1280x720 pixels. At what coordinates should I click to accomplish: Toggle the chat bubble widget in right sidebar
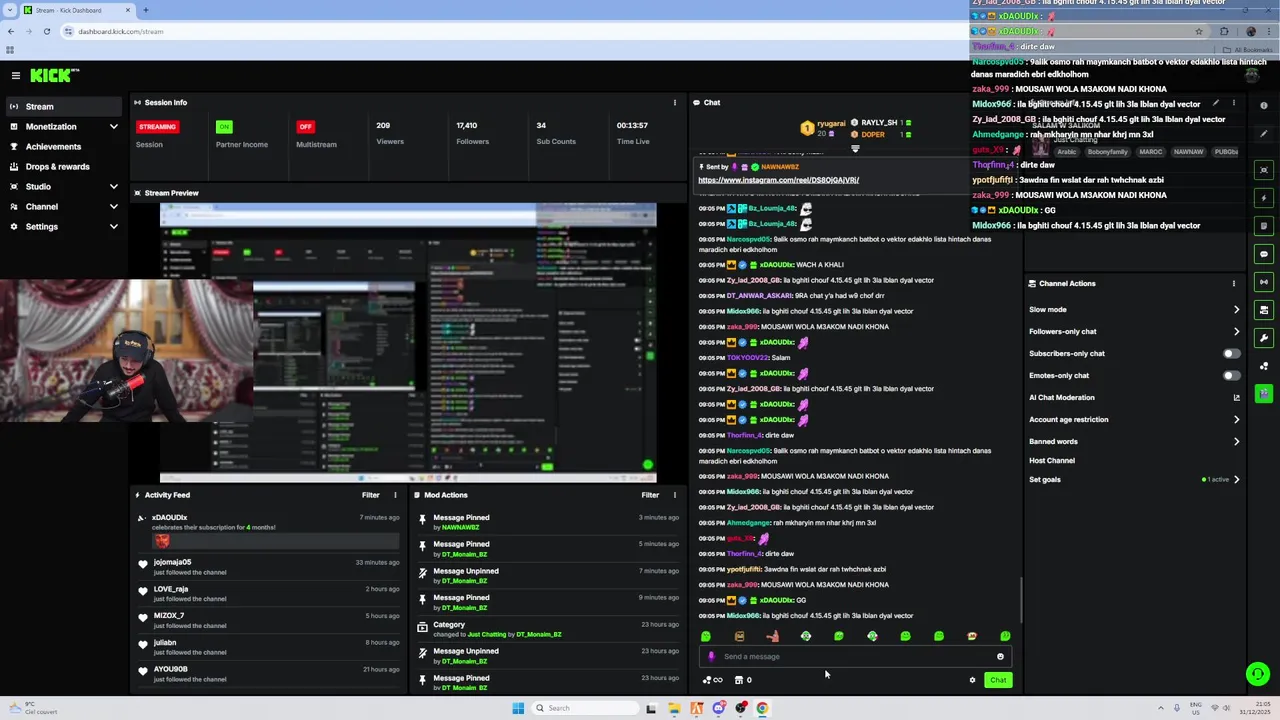[x=1264, y=254]
